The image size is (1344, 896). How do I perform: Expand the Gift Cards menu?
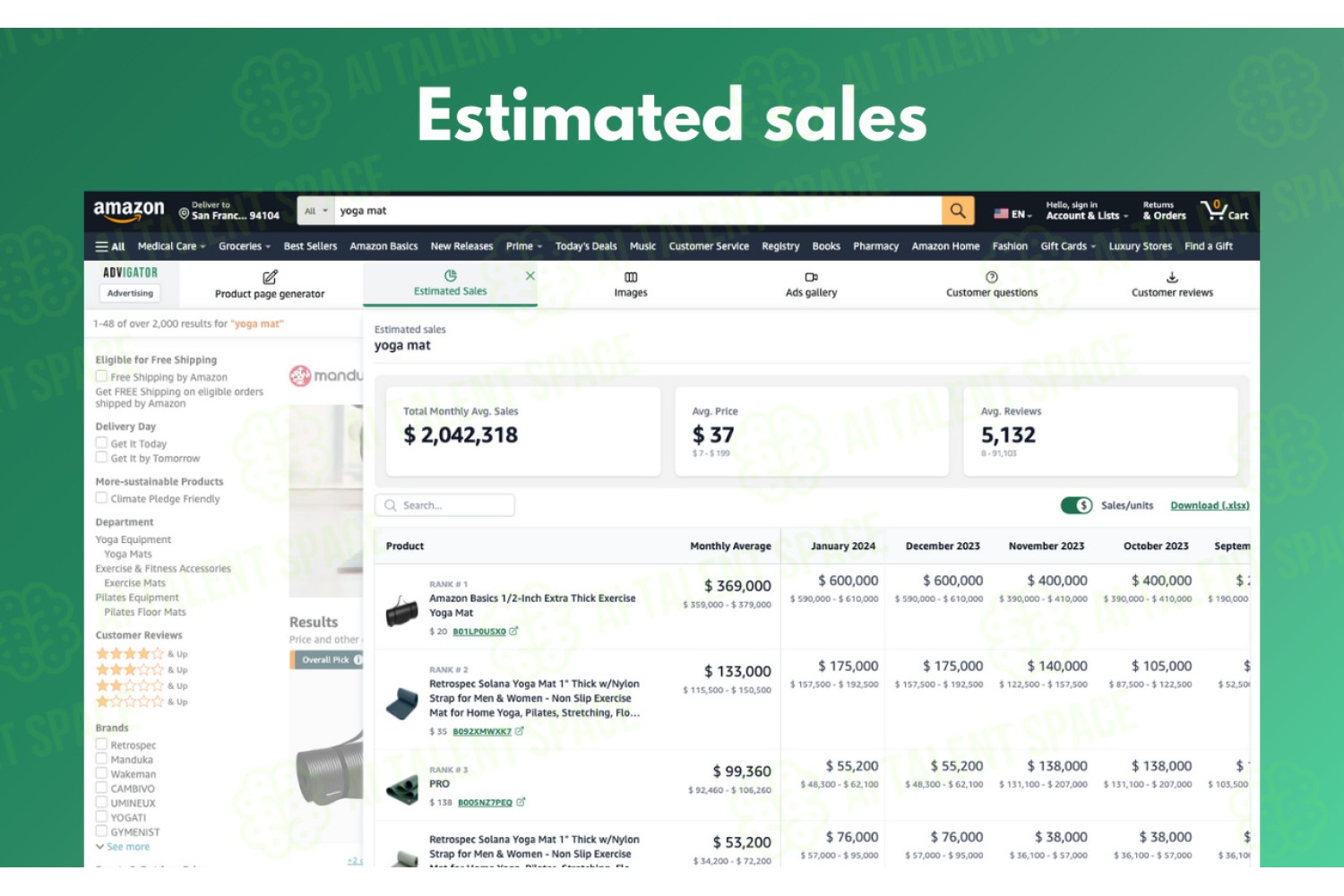[x=1068, y=246]
